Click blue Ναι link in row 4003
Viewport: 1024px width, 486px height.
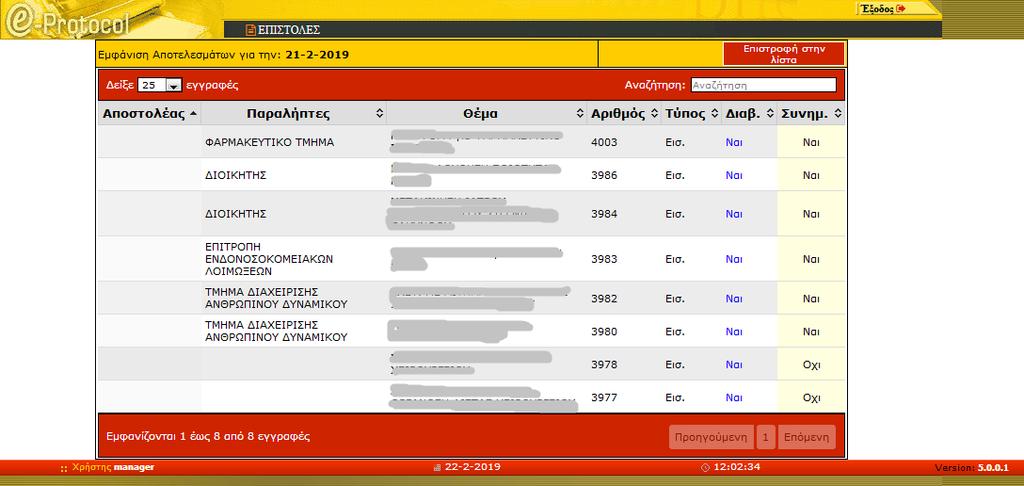click(734, 142)
